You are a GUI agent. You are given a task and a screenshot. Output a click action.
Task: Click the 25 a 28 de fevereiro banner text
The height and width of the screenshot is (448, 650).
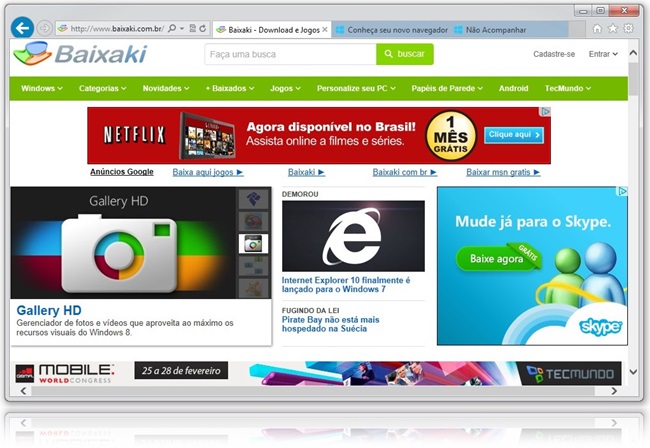click(x=181, y=371)
